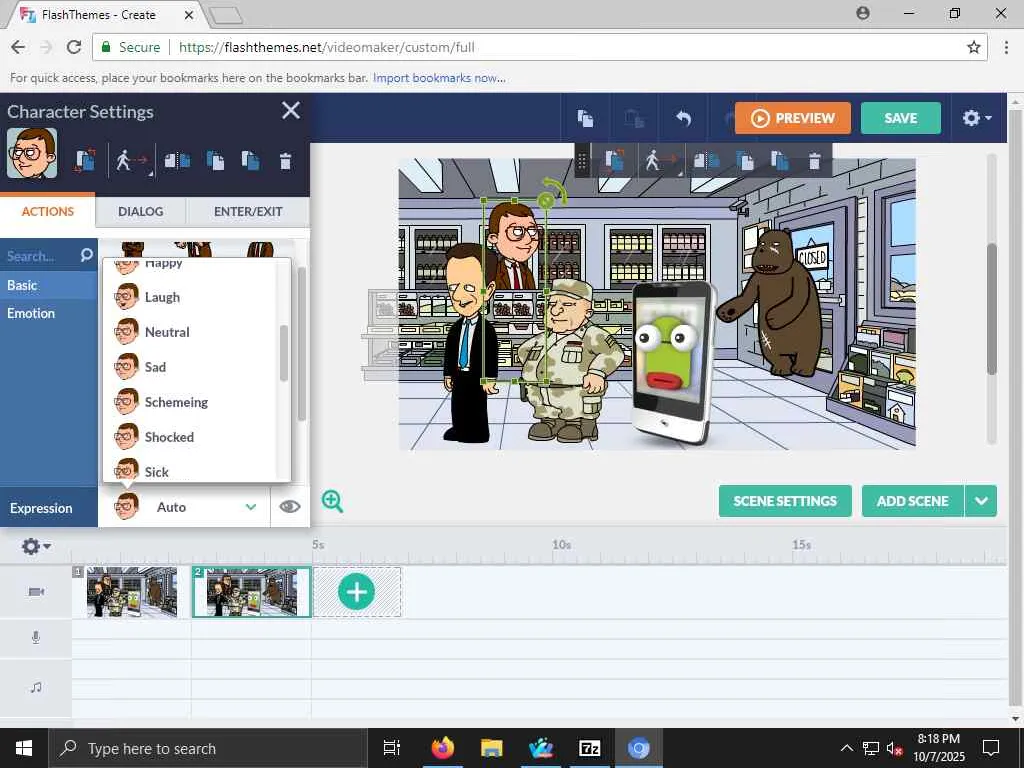Viewport: 1024px width, 768px height.
Task: Click send backward icon in Character Settings panel
Action: click(250, 161)
